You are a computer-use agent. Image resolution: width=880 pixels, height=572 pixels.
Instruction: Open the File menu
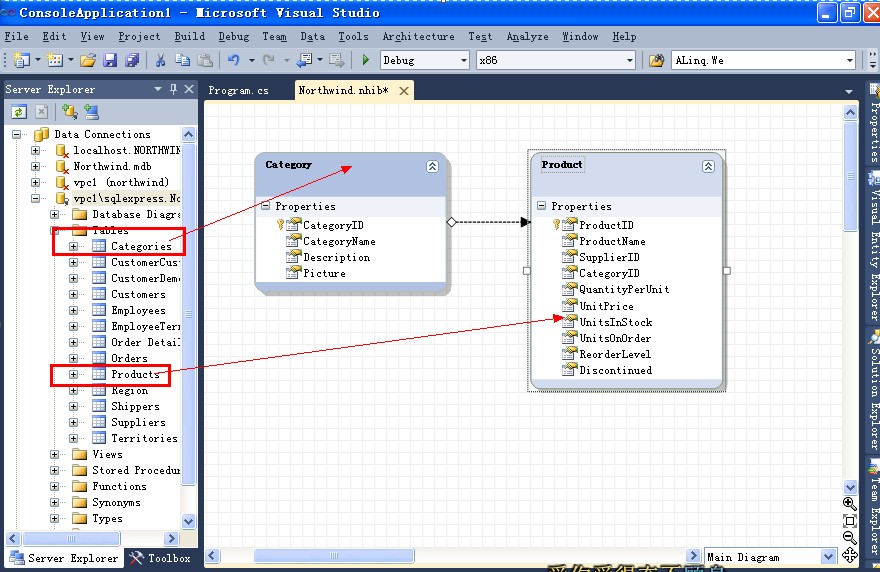pos(16,36)
